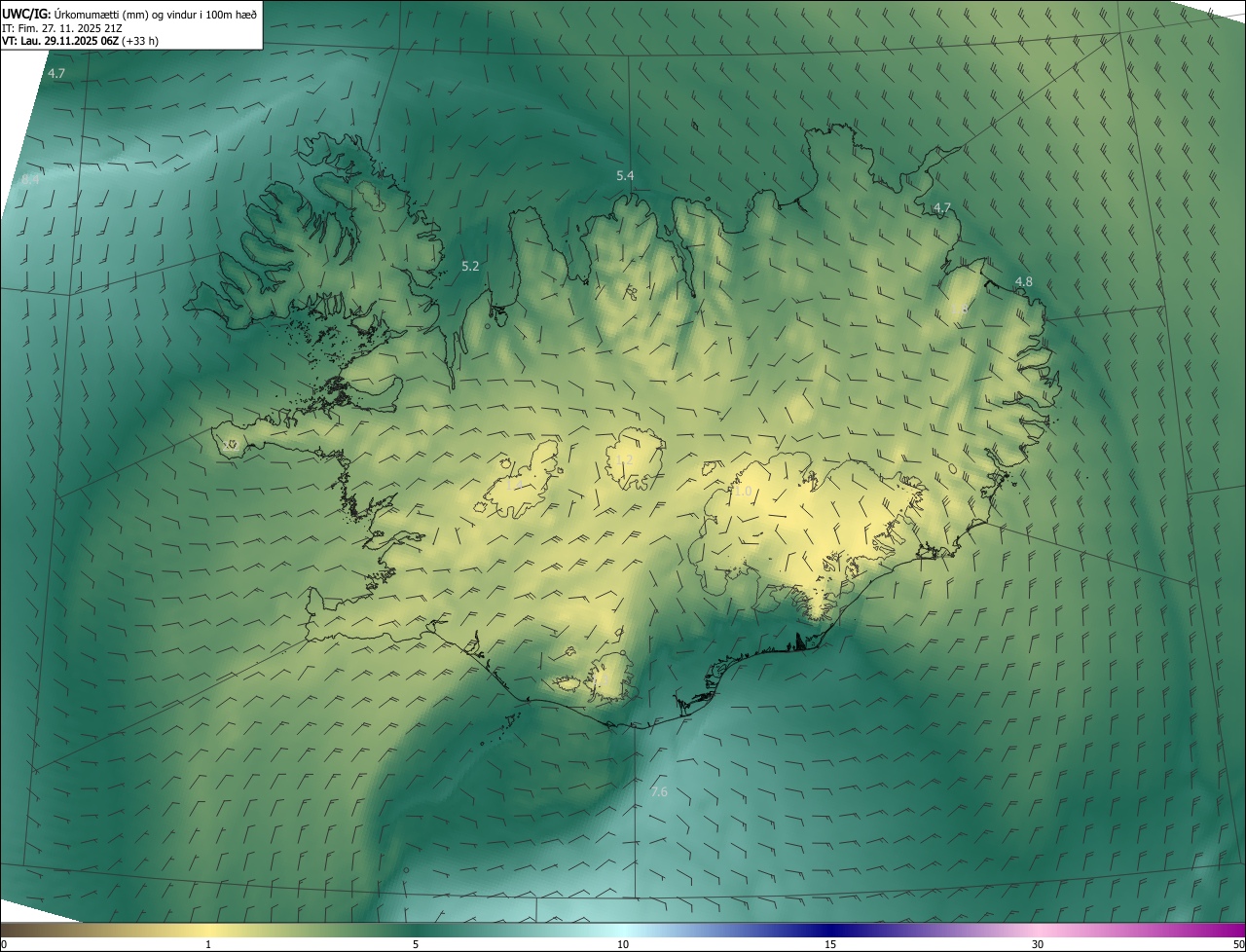Click the "7.6" value label over the sea
The height and width of the screenshot is (952, 1246).
point(659,792)
